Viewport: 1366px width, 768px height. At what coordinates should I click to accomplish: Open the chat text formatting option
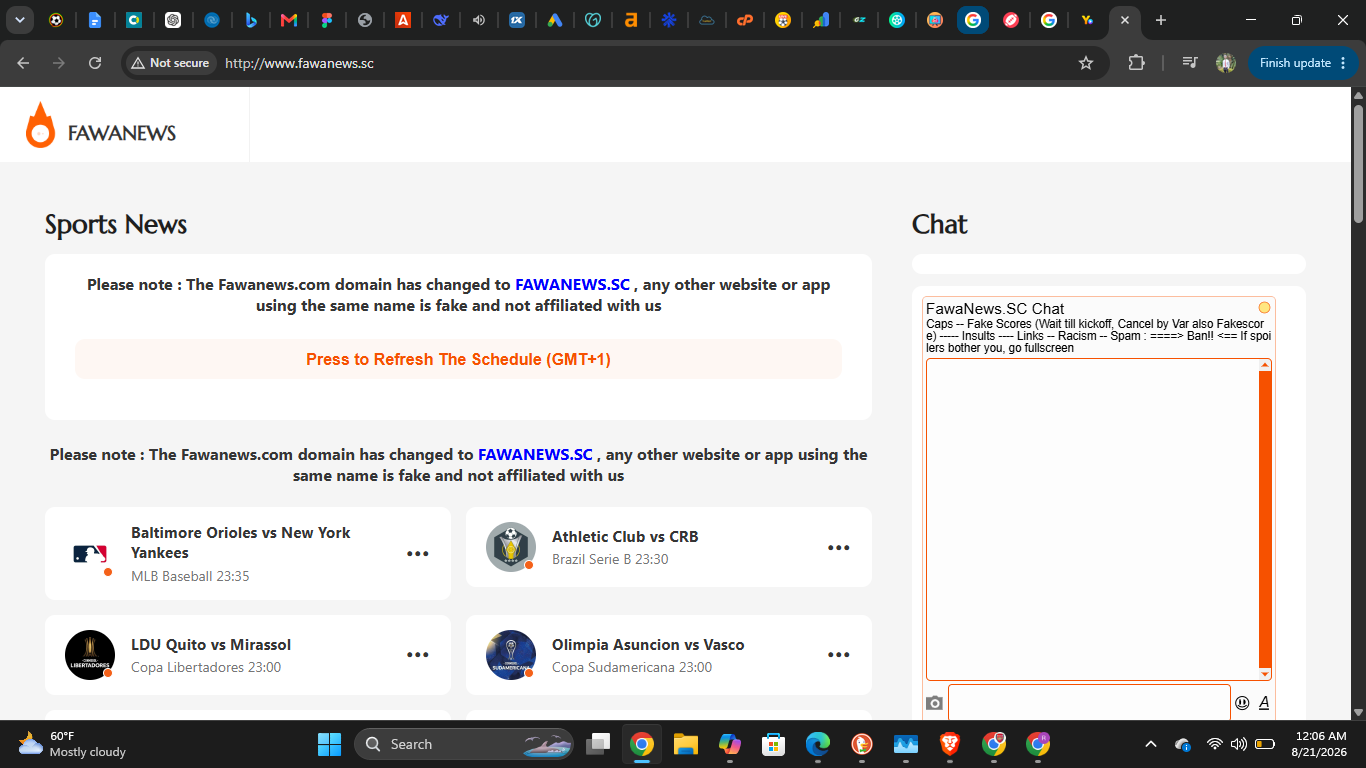(1264, 703)
